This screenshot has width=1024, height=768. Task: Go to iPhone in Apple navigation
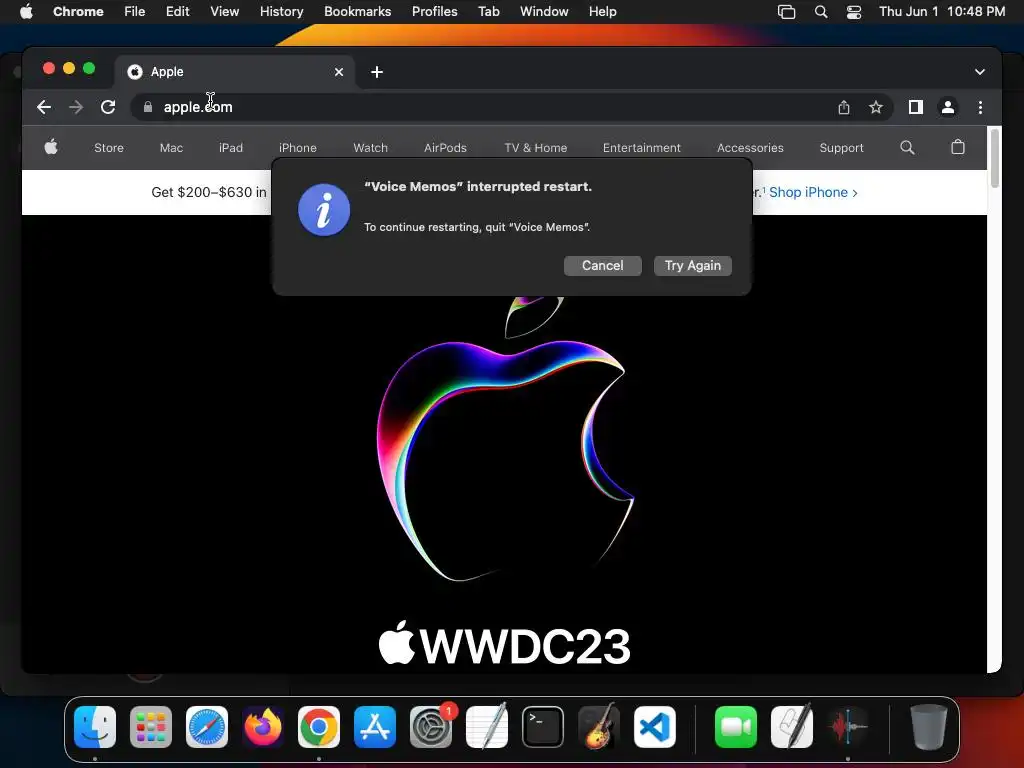pos(298,148)
